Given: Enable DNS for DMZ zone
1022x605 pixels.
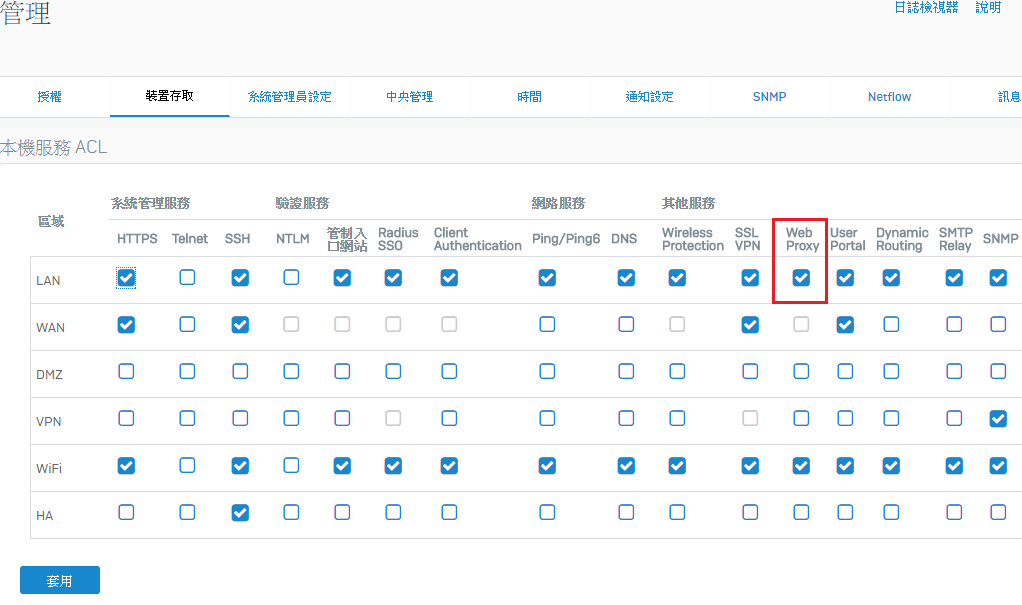Looking at the screenshot, I should click(x=626, y=372).
